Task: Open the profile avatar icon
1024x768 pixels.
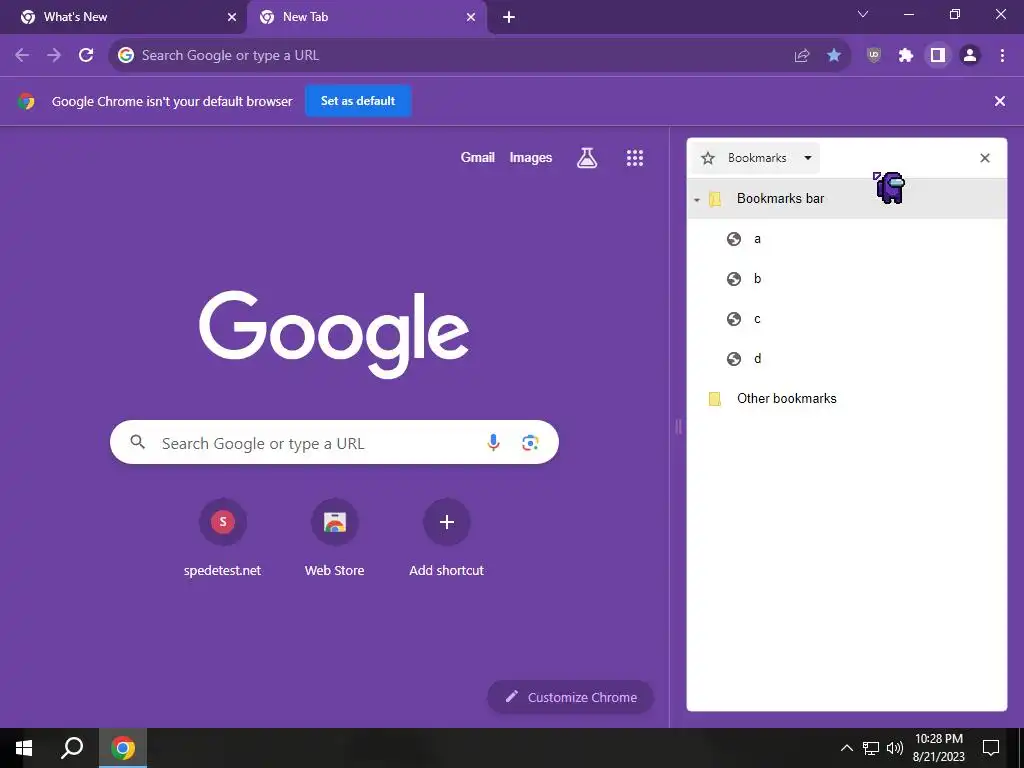Action: coord(970,56)
